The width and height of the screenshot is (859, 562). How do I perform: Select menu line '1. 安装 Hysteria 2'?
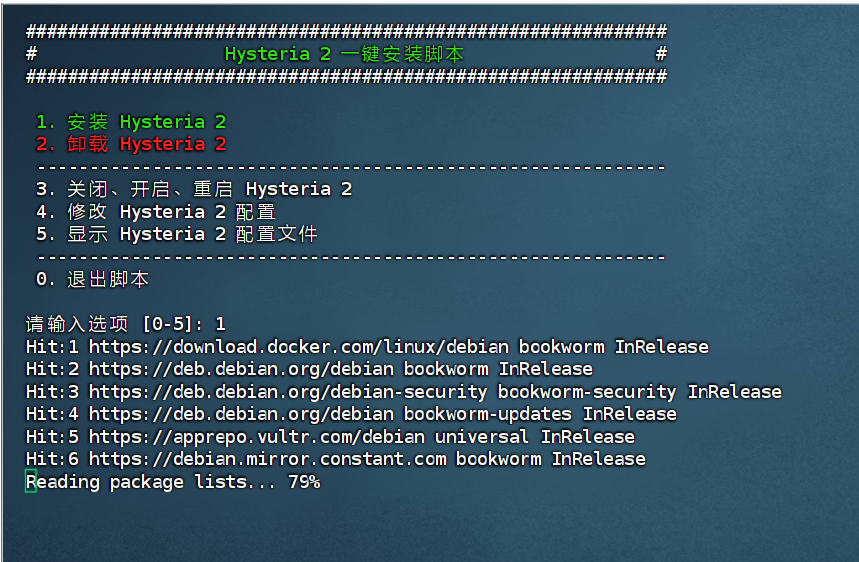click(x=131, y=122)
